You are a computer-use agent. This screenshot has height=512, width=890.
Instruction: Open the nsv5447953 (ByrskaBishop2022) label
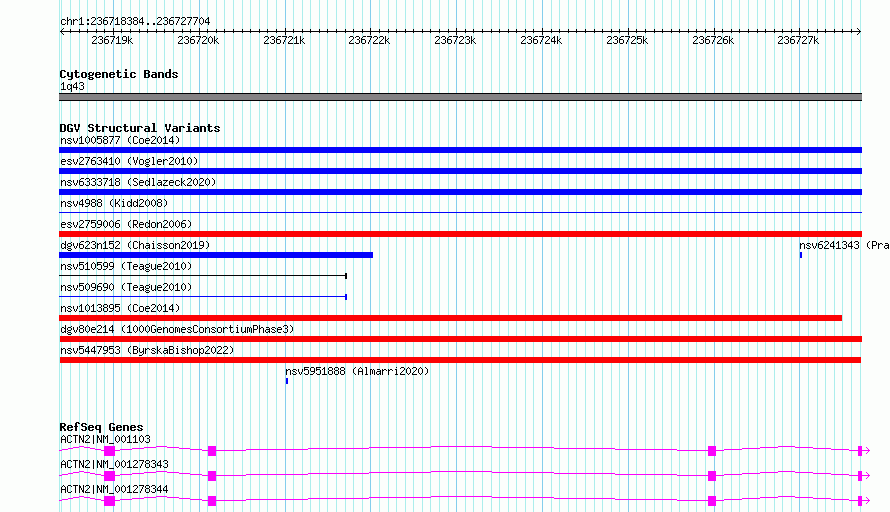tap(147, 350)
